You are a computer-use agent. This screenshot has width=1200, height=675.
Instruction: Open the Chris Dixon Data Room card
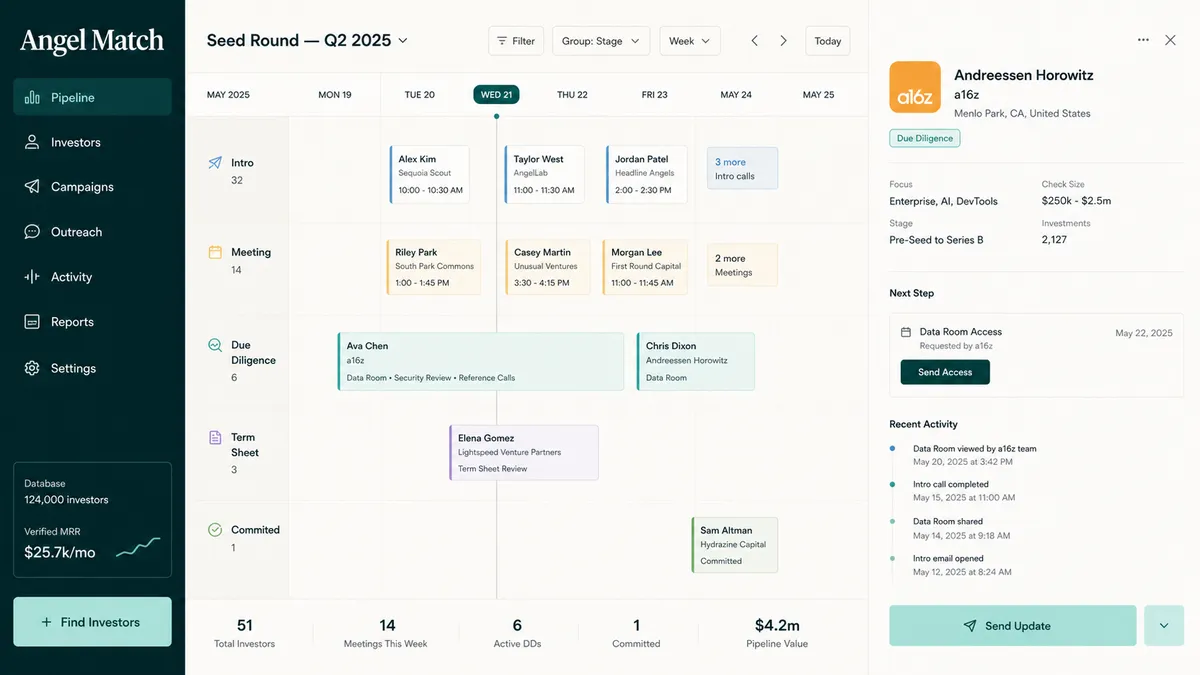coord(696,362)
